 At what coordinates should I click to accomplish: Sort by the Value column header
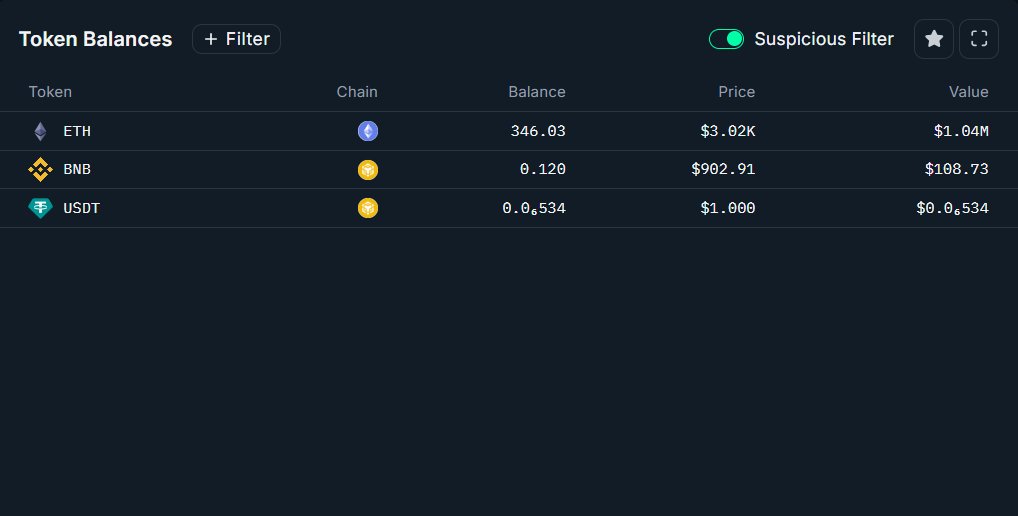tap(968, 92)
